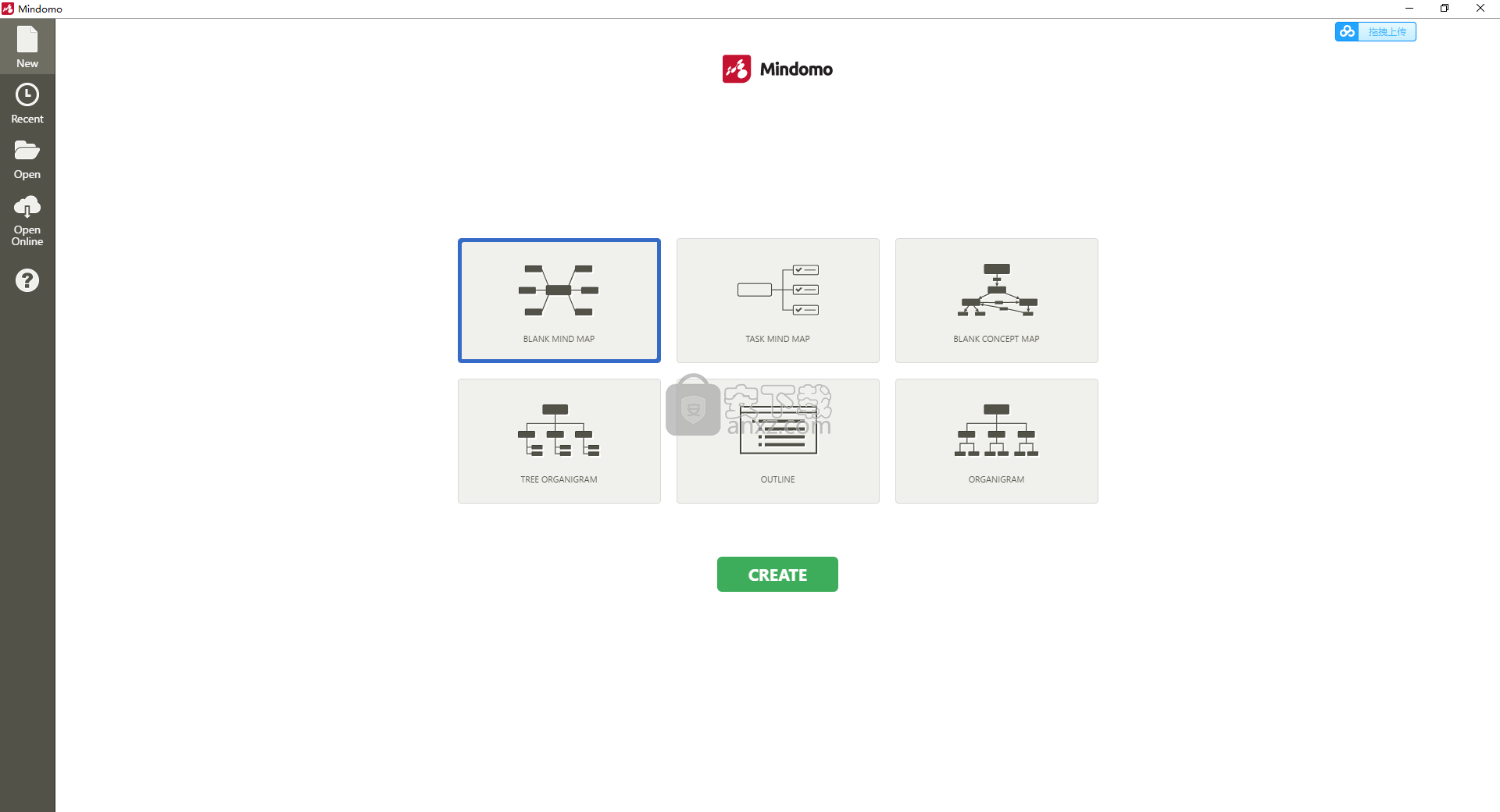This screenshot has height=812, width=1500.
Task: Restore down the Mindomo window
Action: pyautogui.click(x=1445, y=9)
